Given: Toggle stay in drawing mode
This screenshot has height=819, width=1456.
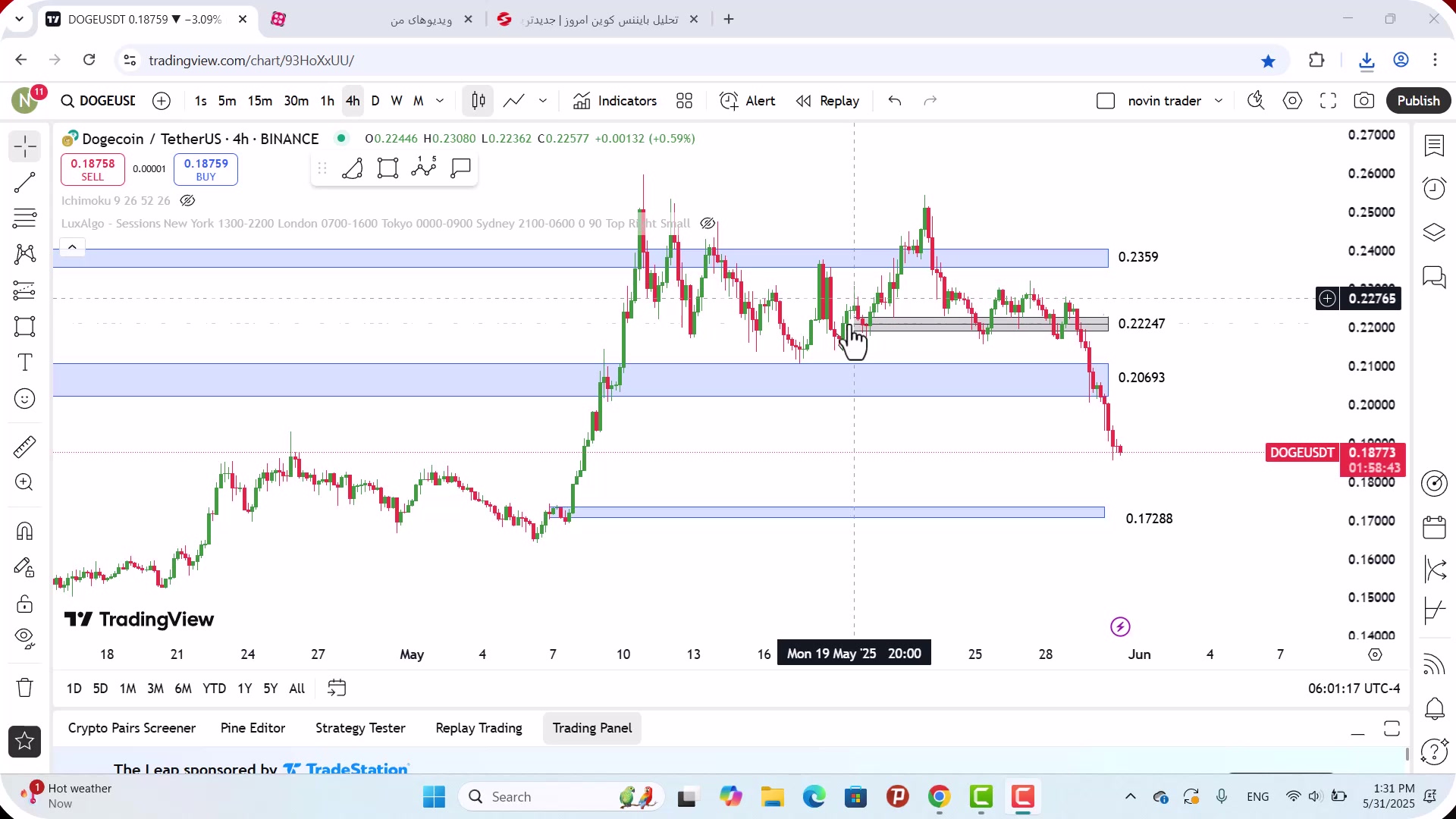Looking at the screenshot, I should click(25, 567).
